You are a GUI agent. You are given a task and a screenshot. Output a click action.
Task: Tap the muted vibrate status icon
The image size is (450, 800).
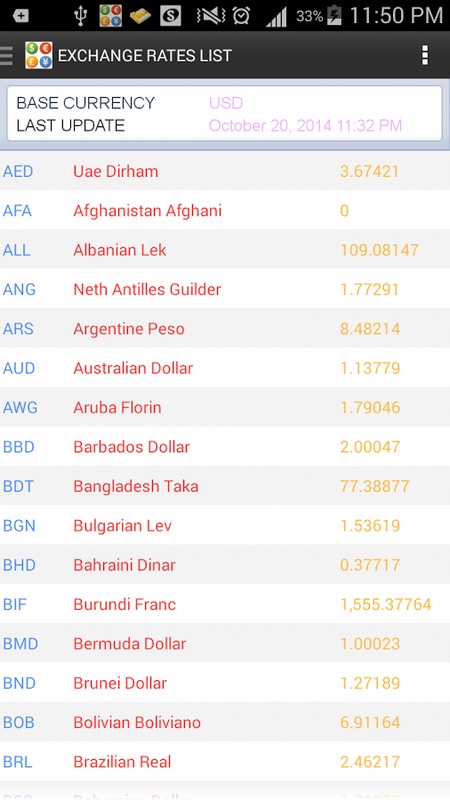tap(211, 16)
